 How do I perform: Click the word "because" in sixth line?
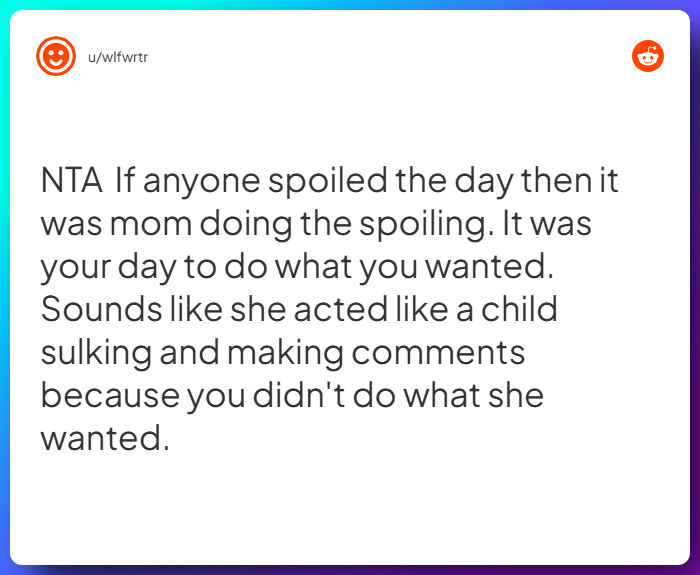(x=110, y=396)
